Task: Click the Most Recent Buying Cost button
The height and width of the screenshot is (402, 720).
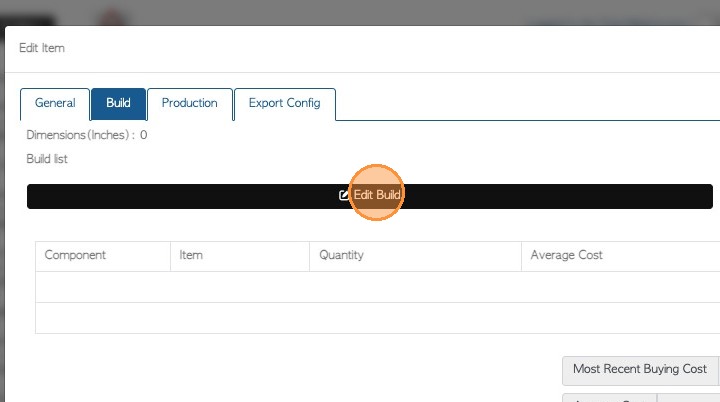Action: 639,370
